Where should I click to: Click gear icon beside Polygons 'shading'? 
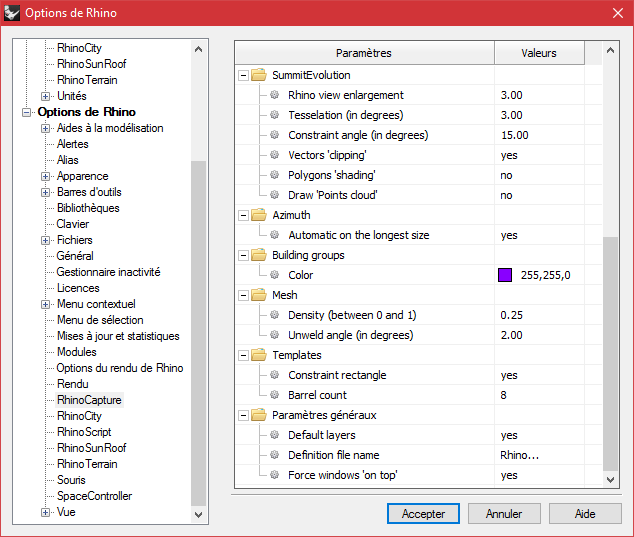pos(275,175)
